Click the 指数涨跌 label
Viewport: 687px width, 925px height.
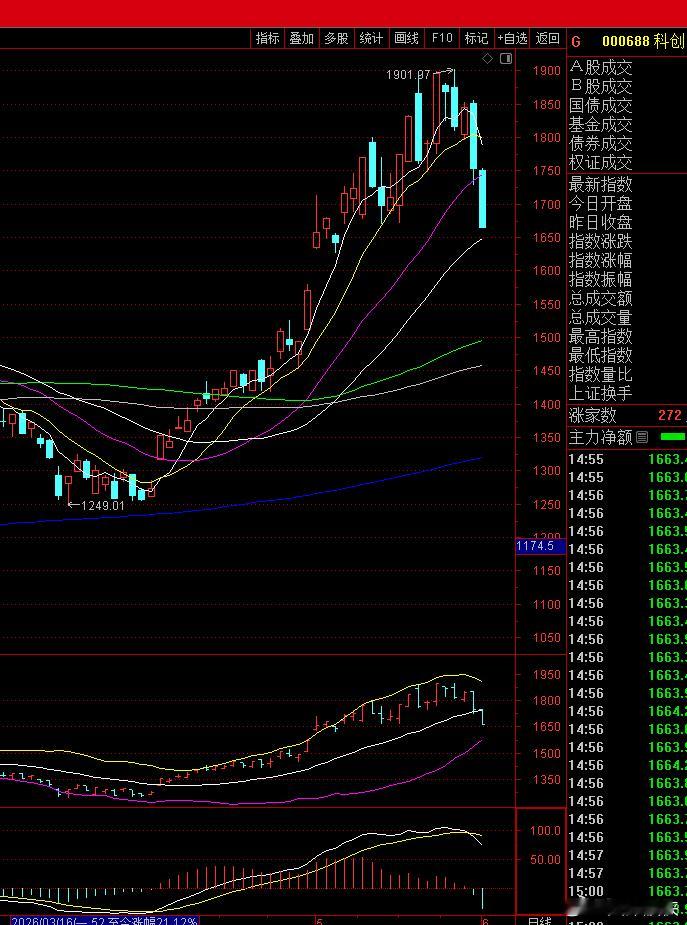pos(600,241)
